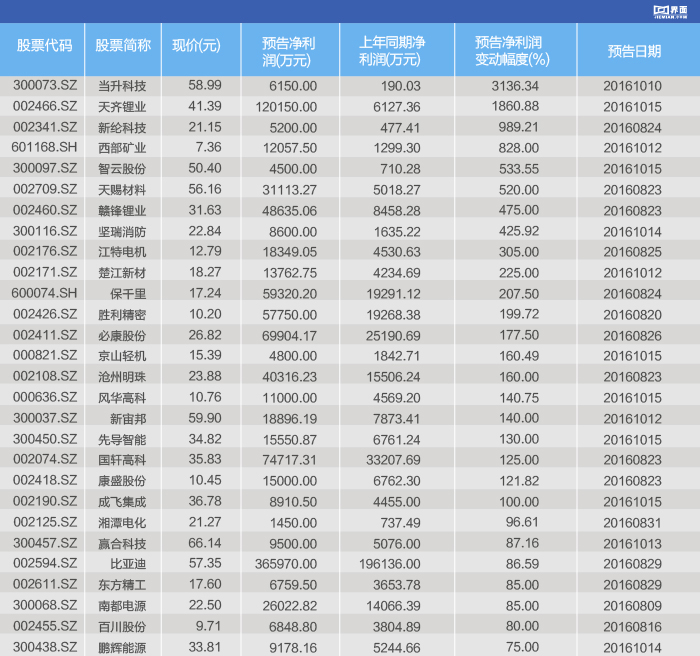Click the 预告日期 column header
The image size is (700, 656).
coord(634,51)
